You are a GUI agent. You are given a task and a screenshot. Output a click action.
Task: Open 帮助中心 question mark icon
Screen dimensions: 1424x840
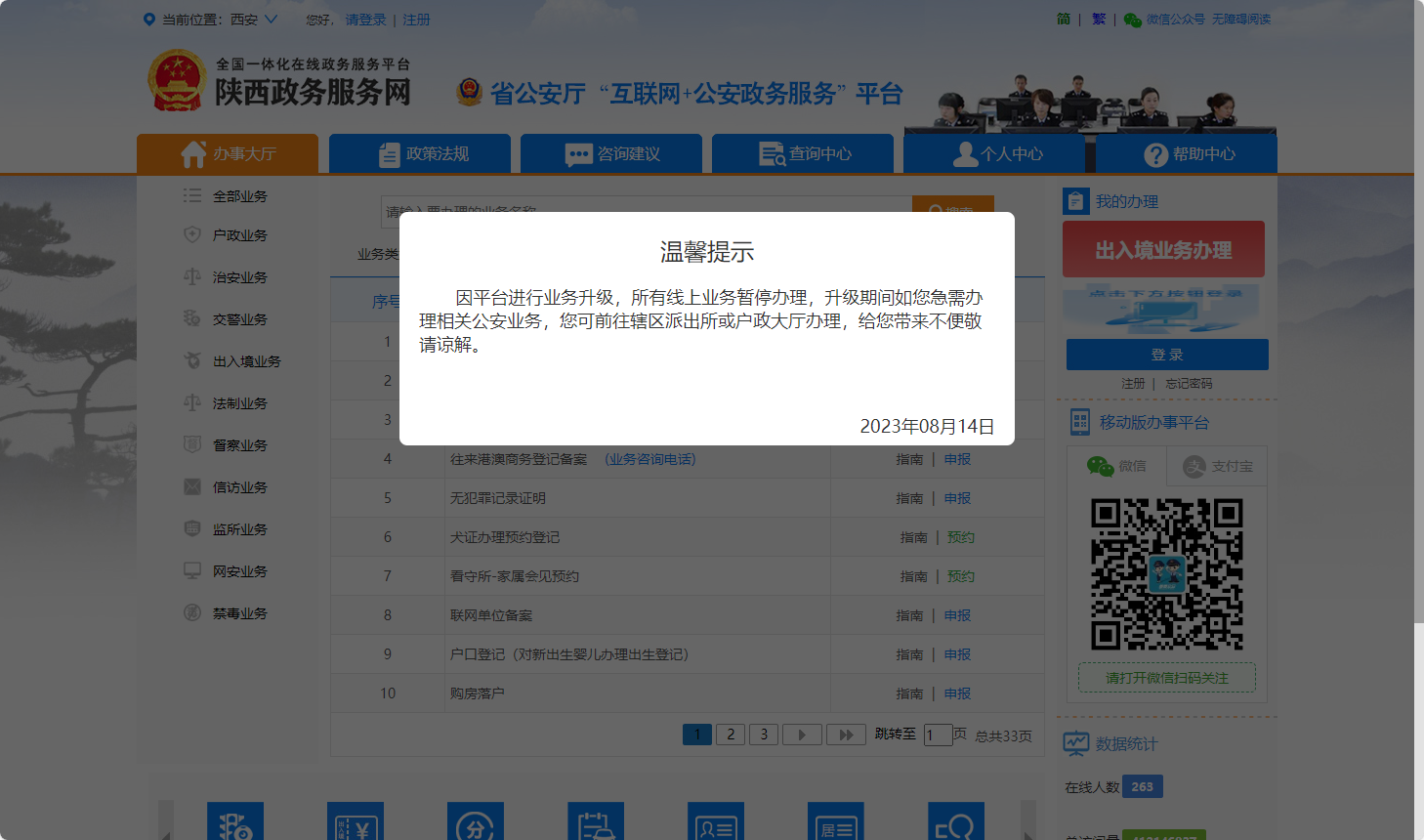pyautogui.click(x=1155, y=154)
